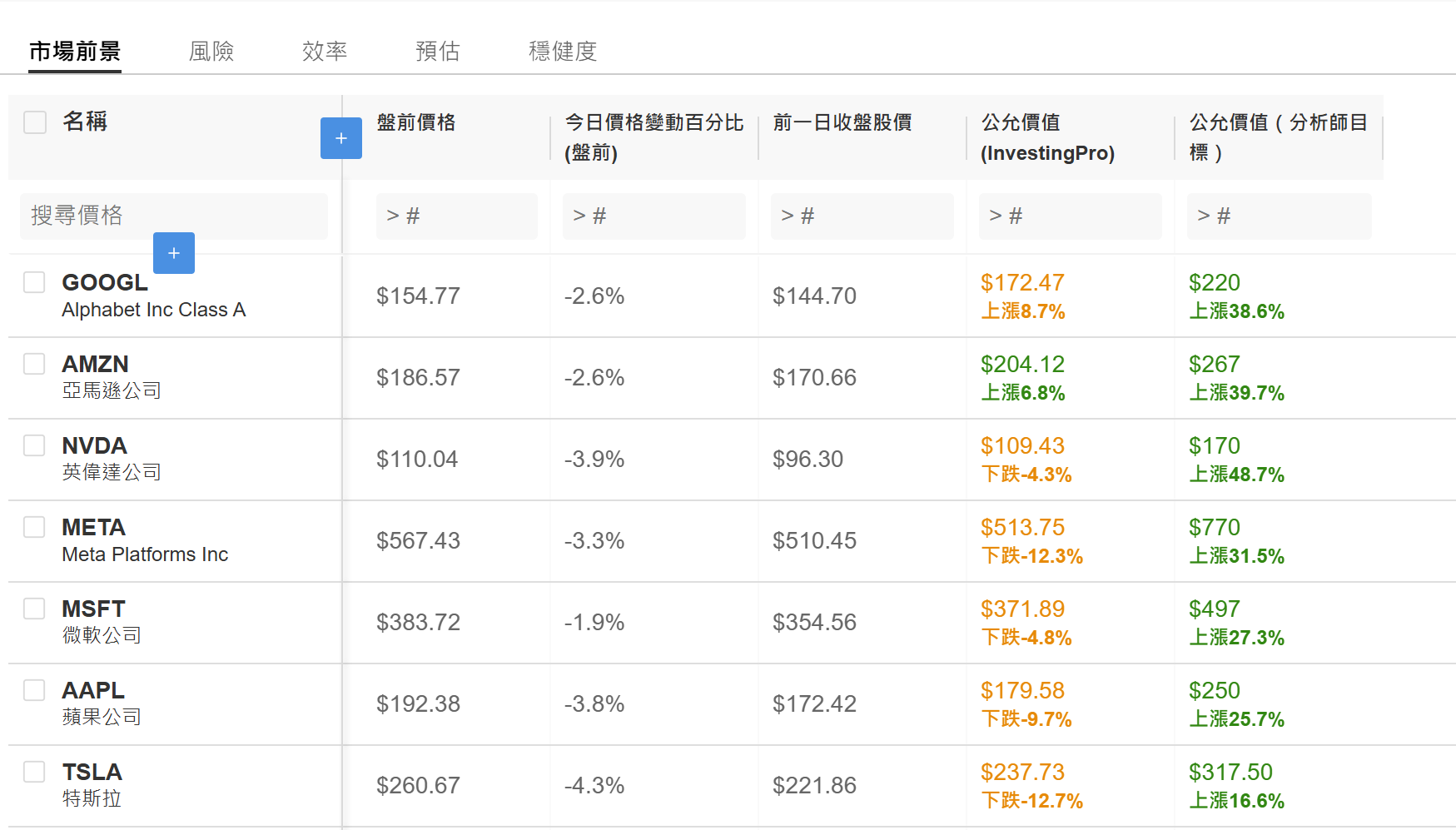
Task: Check the TSLA row checkbox
Action: point(34,772)
